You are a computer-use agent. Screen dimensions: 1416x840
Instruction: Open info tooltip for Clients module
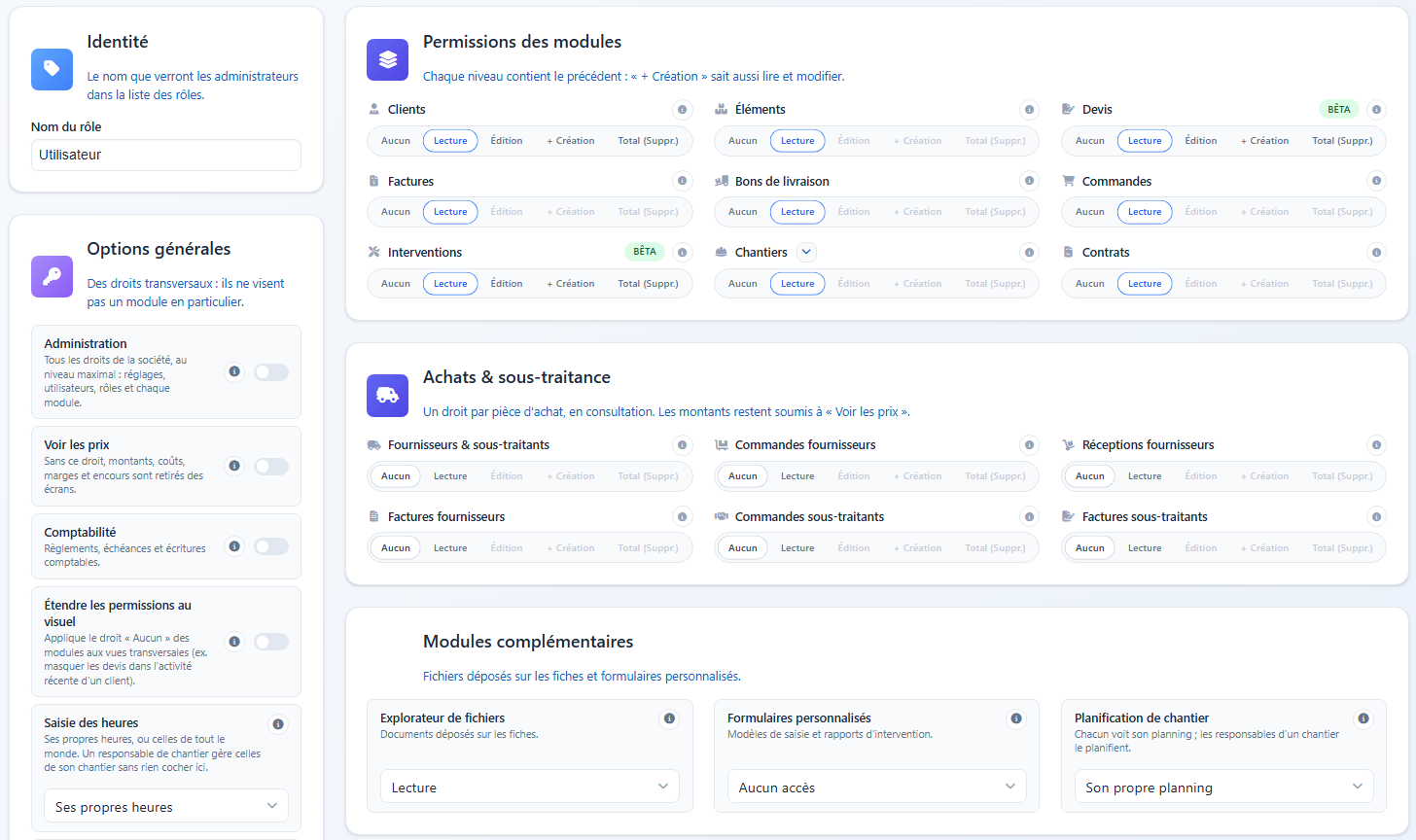pos(682,110)
